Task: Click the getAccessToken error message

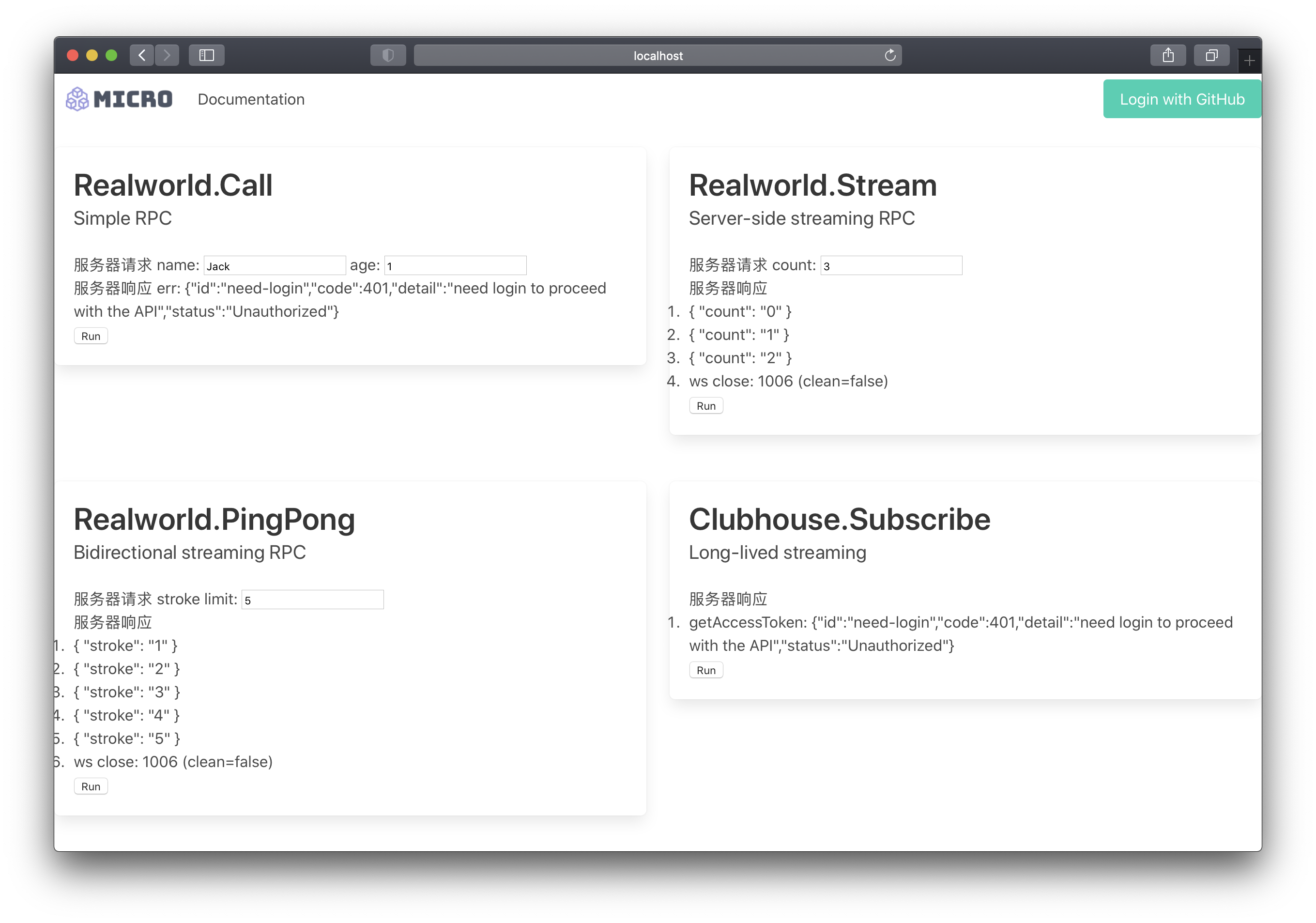Action: click(961, 634)
